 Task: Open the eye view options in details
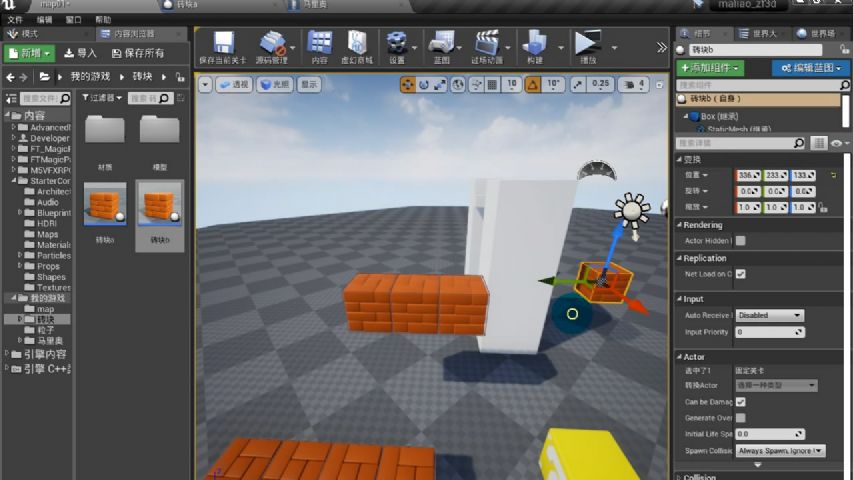click(x=839, y=143)
